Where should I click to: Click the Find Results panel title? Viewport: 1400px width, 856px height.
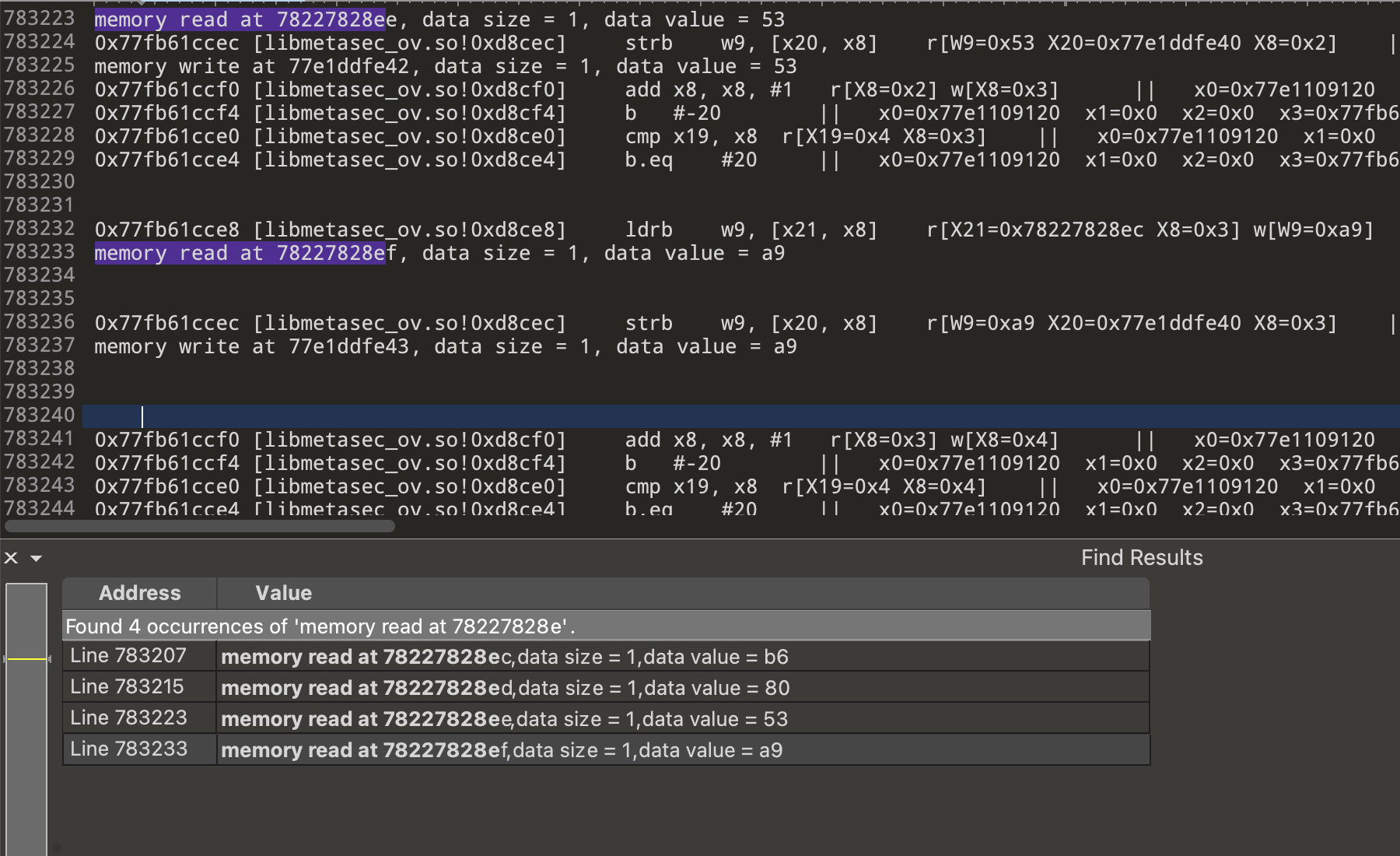click(x=1141, y=557)
